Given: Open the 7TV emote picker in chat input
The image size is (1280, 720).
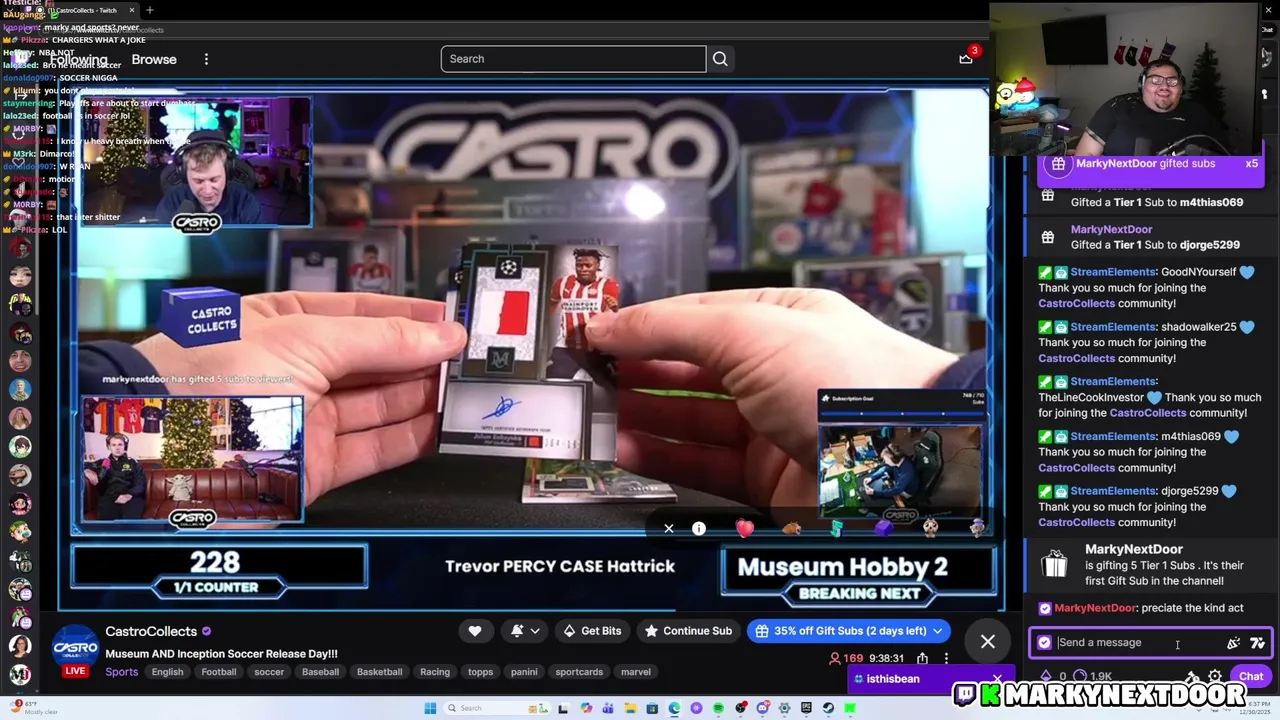Looking at the screenshot, I should click(1257, 643).
